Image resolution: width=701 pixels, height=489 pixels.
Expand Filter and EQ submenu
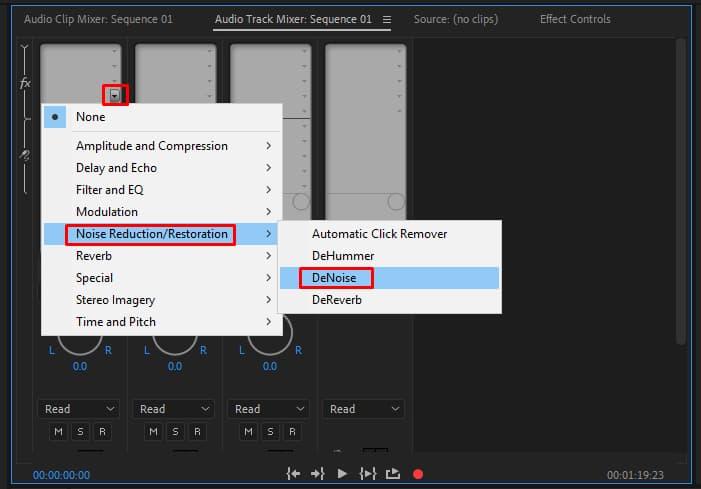coord(162,190)
